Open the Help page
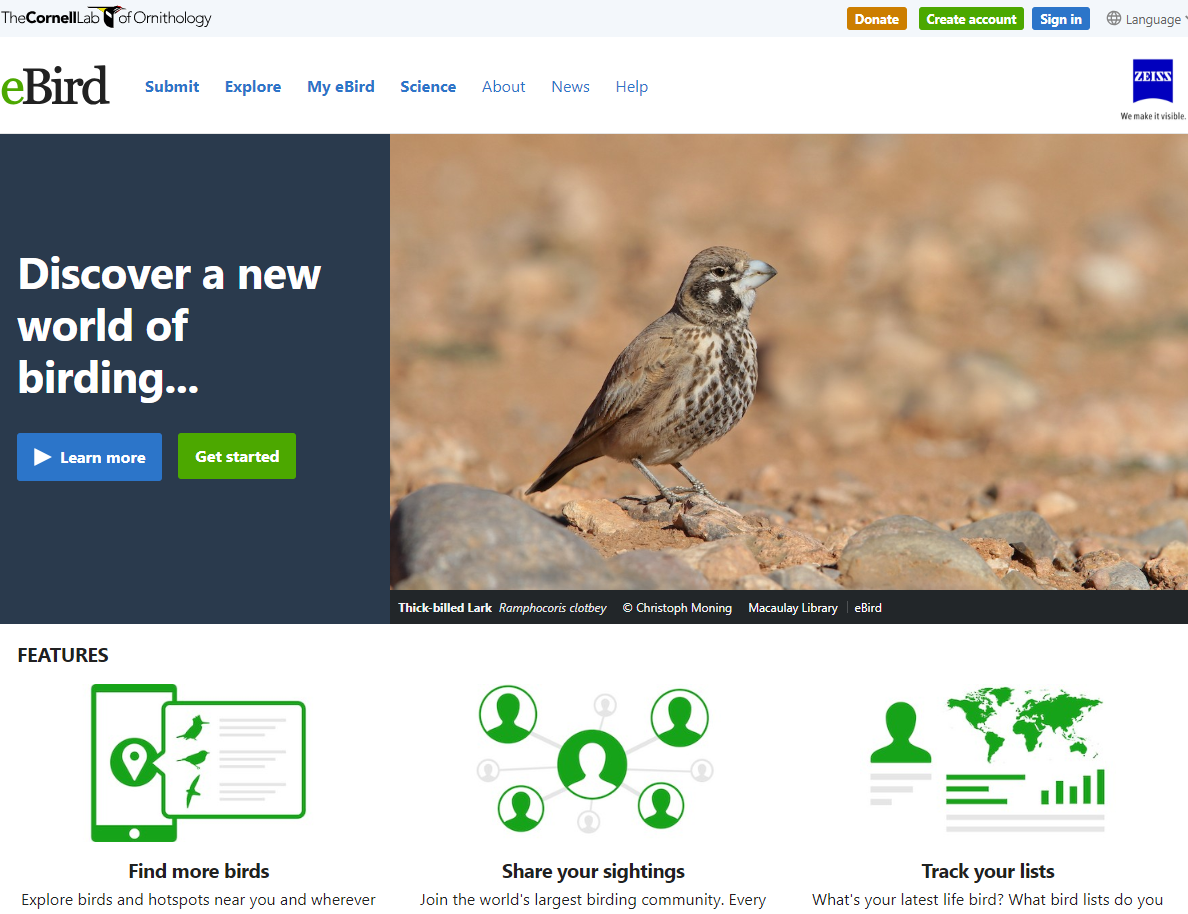 point(632,86)
